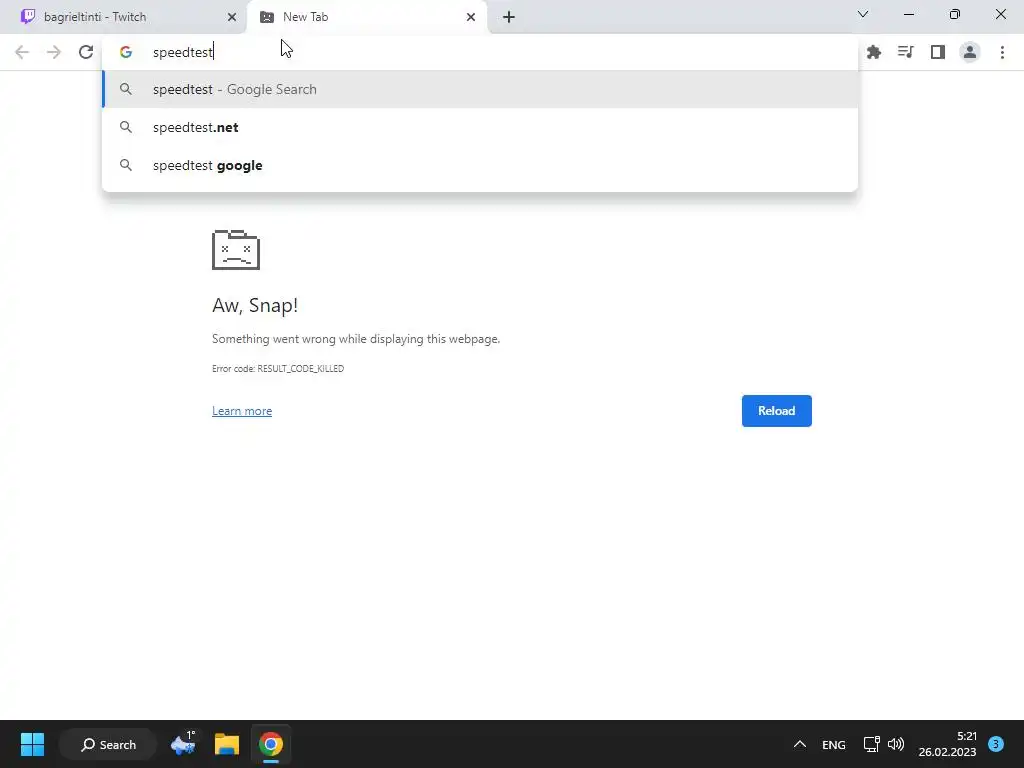Viewport: 1024px width, 768px height.
Task: Open the weather widget on taskbar
Action: 184,744
